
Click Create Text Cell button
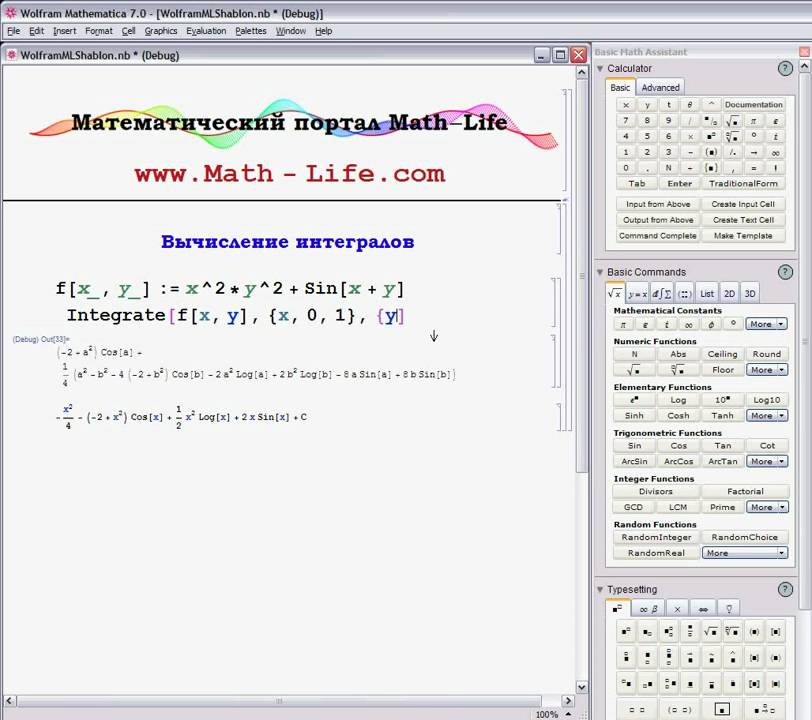coord(743,220)
